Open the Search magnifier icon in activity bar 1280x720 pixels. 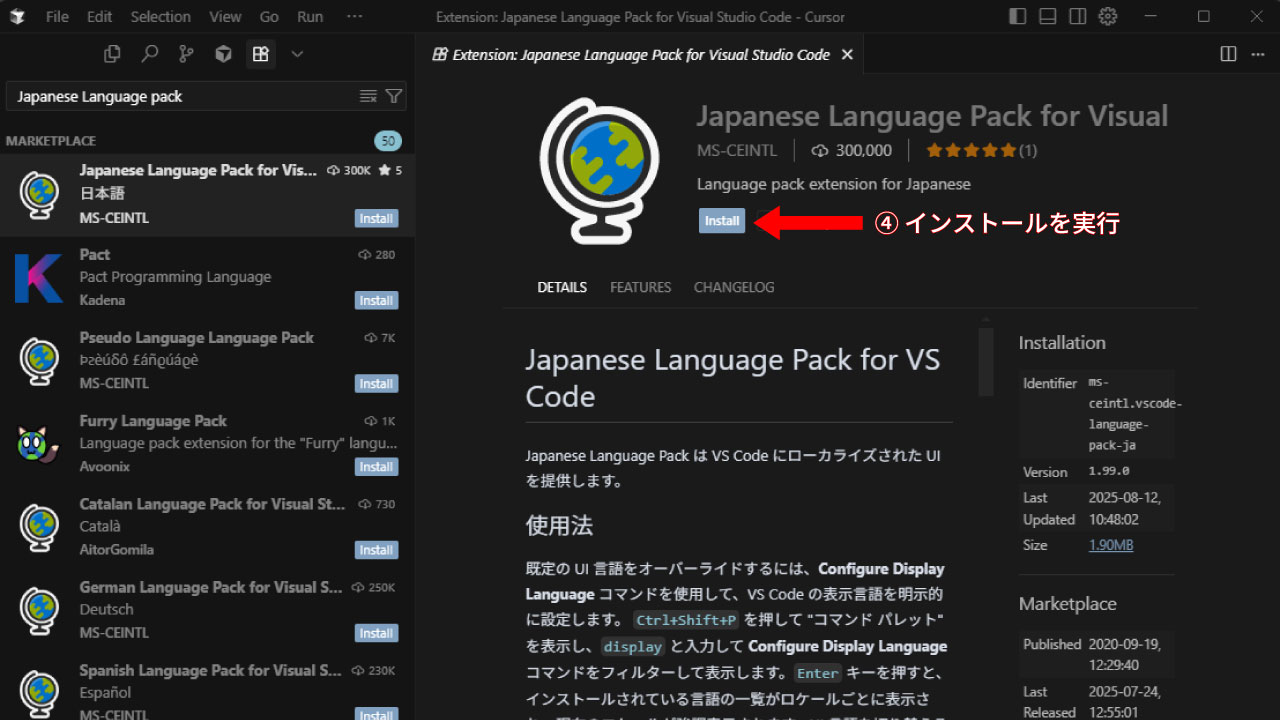tap(150, 54)
